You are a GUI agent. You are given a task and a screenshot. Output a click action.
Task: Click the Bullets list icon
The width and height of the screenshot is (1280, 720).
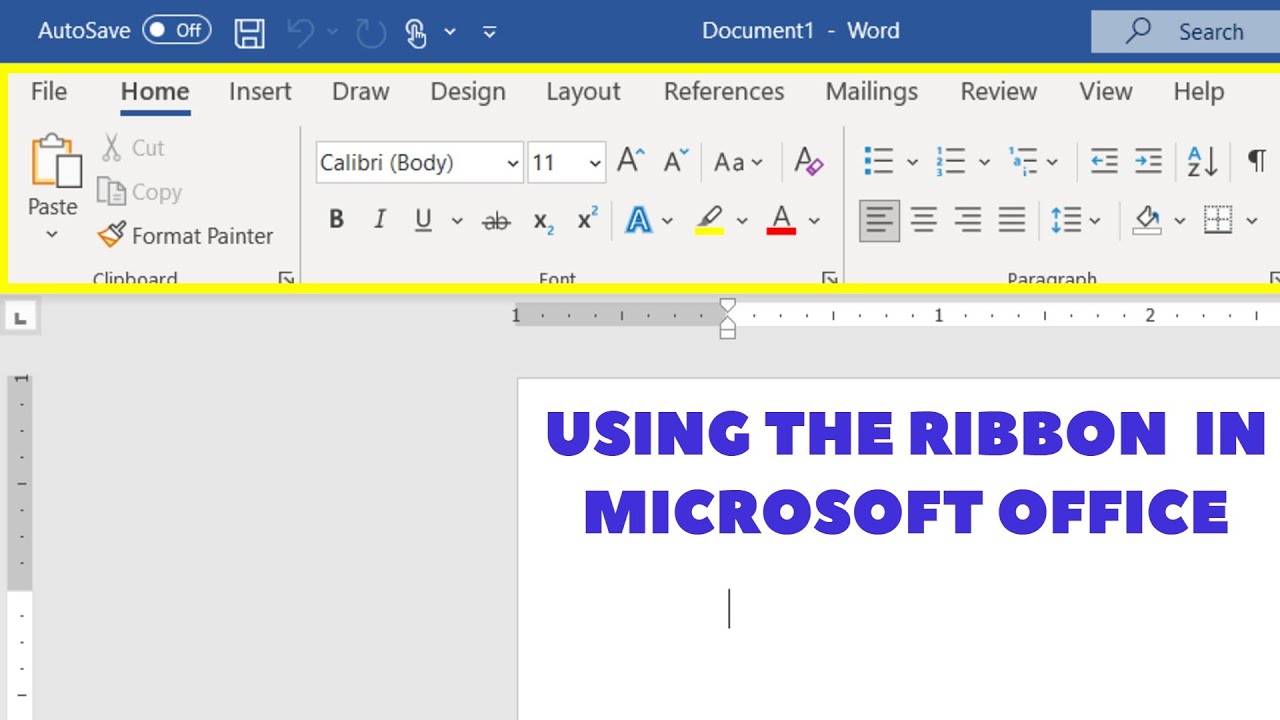coord(878,161)
